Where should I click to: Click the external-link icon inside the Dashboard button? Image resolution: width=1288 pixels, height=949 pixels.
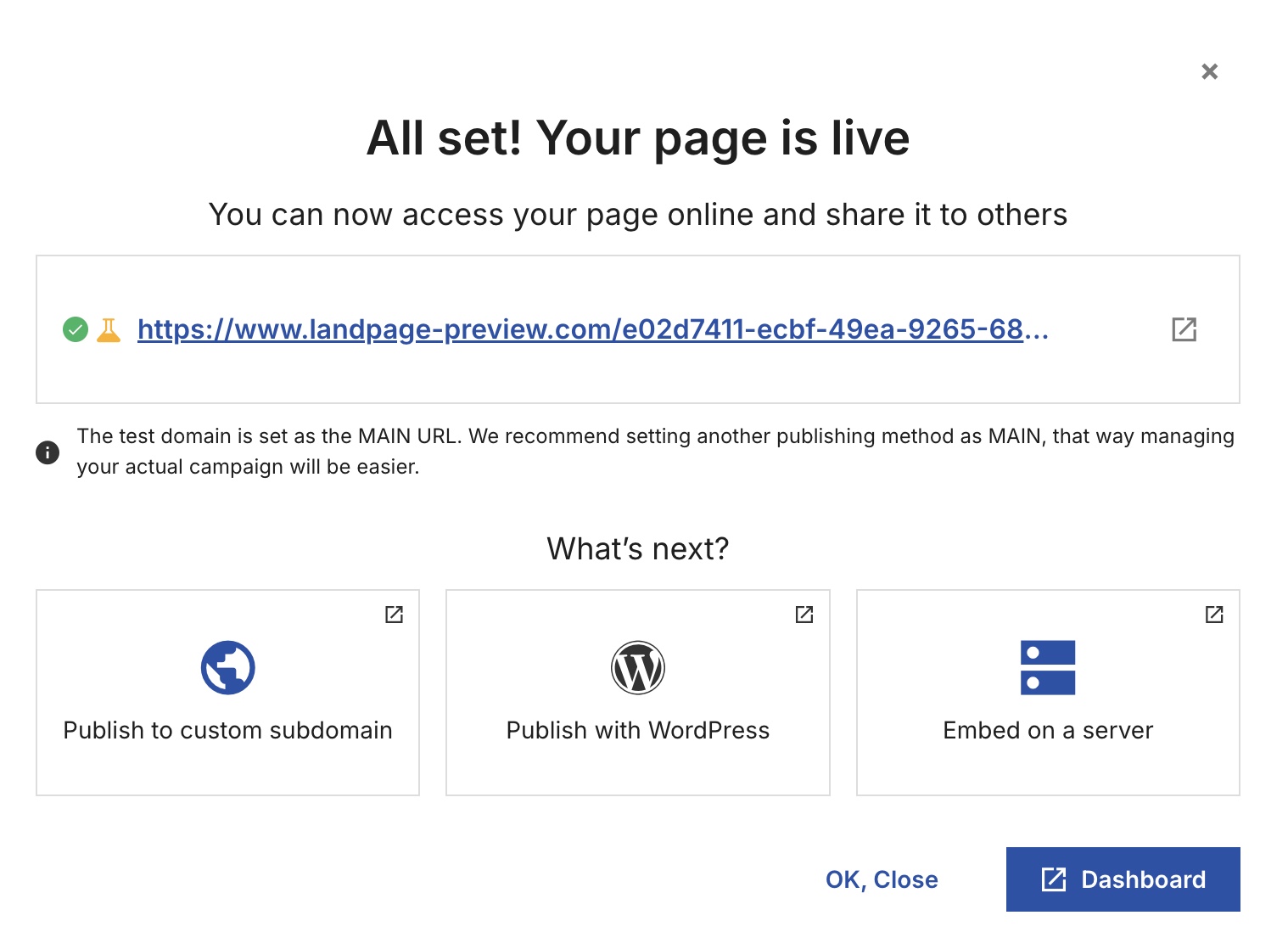click(1052, 879)
